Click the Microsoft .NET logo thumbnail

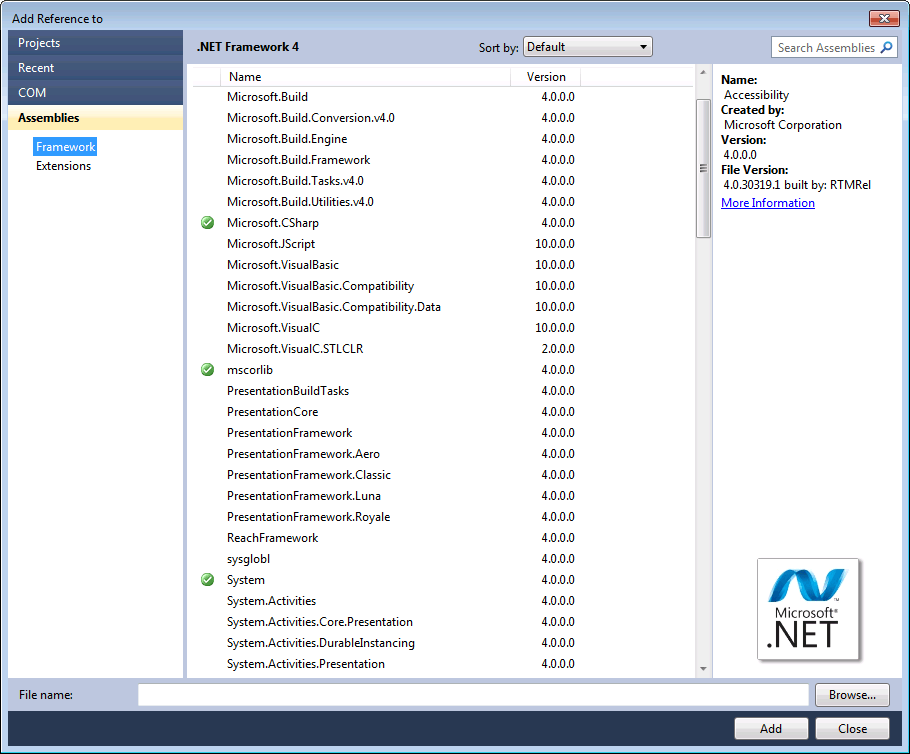click(808, 609)
